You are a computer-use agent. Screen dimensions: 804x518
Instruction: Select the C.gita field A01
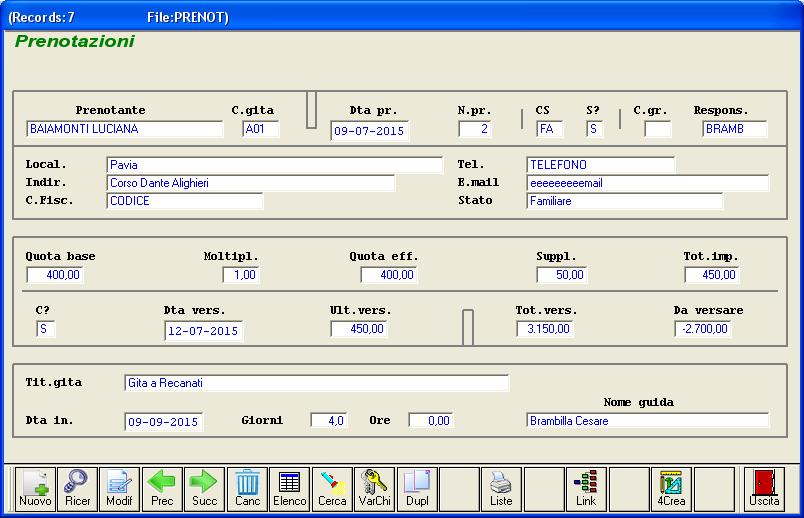click(261, 129)
